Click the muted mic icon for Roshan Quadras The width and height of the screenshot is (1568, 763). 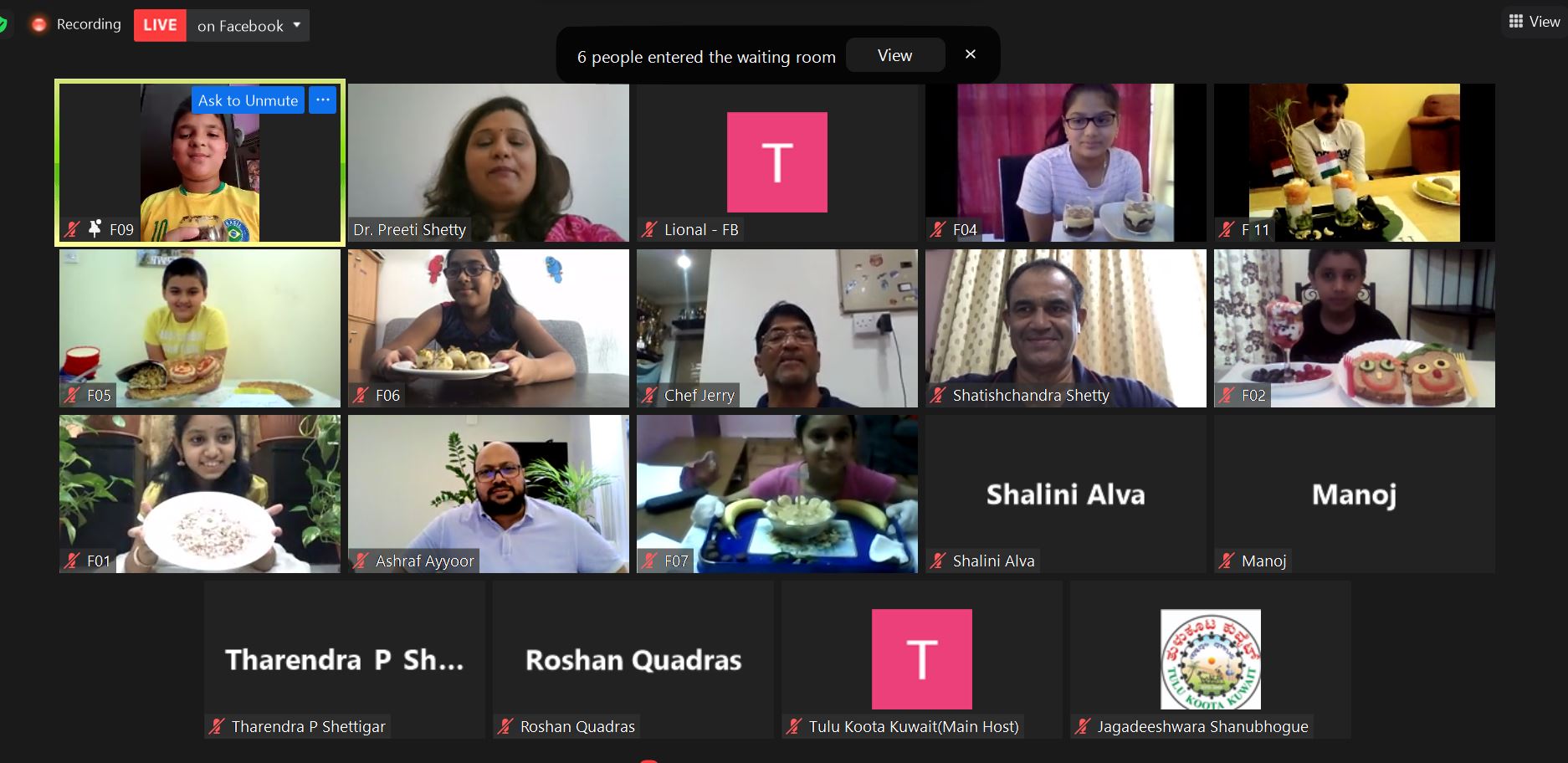[505, 726]
